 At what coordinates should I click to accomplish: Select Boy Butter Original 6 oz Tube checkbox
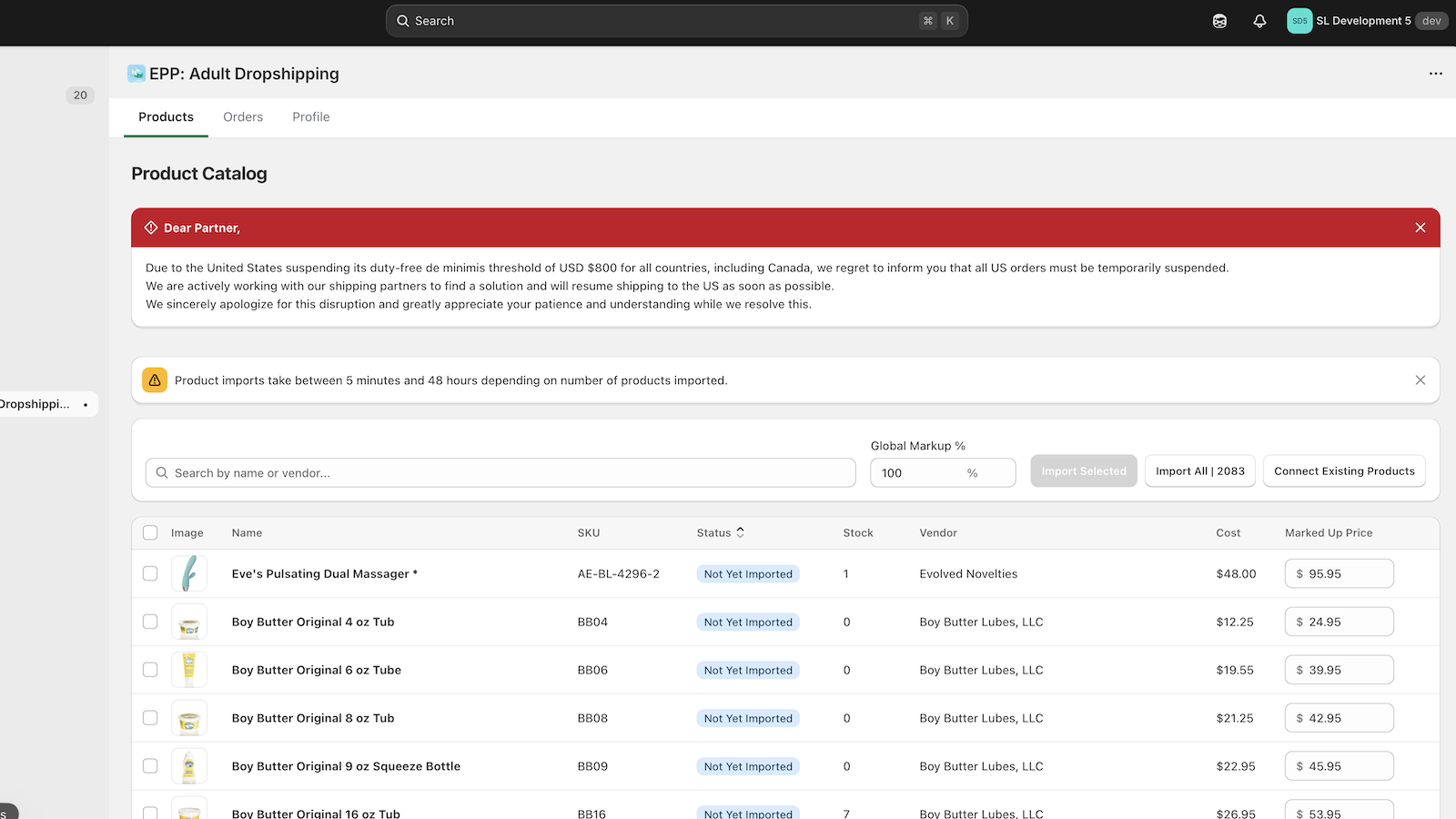click(150, 671)
